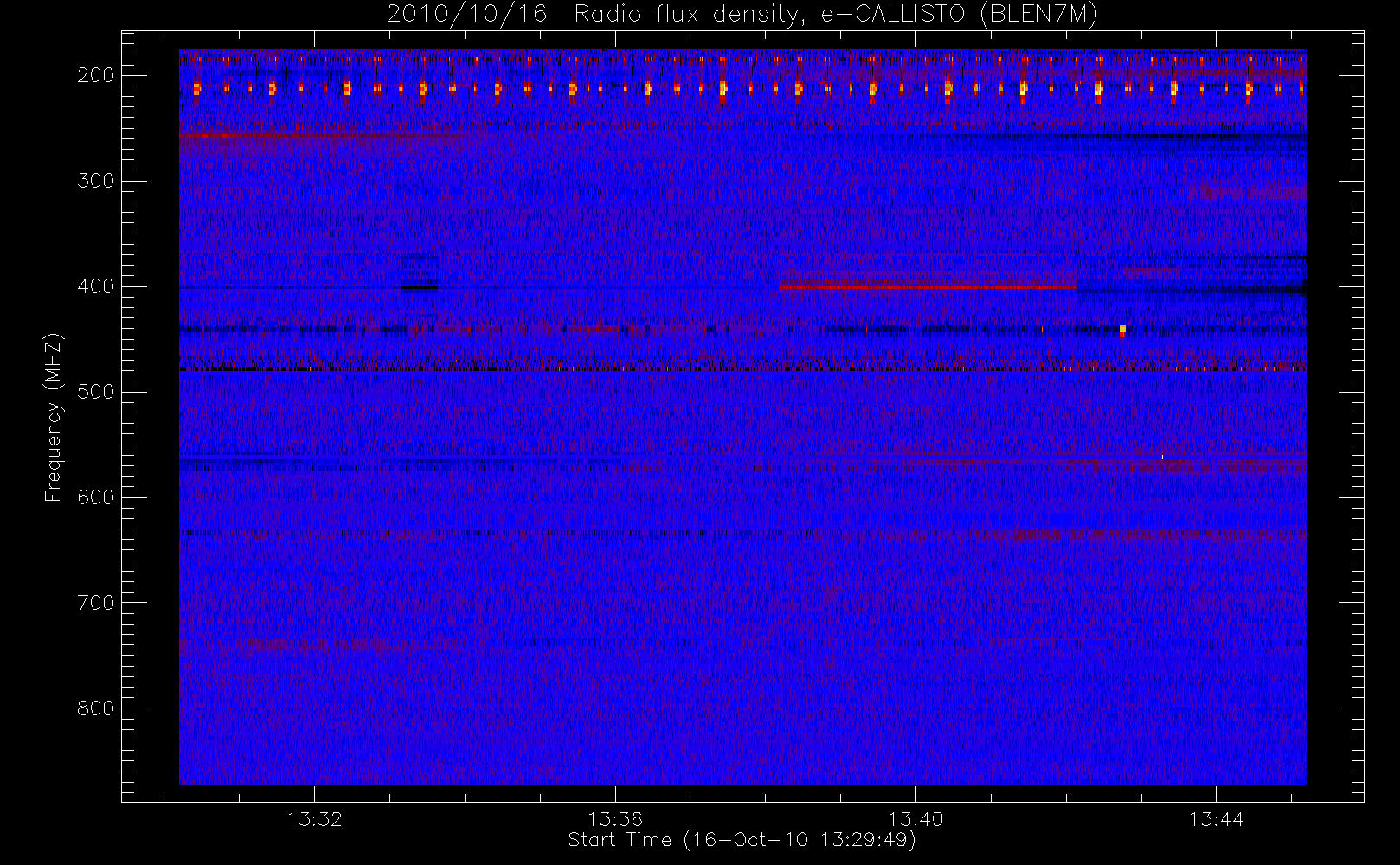Click the plot title '2010/10/16 Radio flux density'
Screen dimensions: 1400x865
tap(742, 15)
